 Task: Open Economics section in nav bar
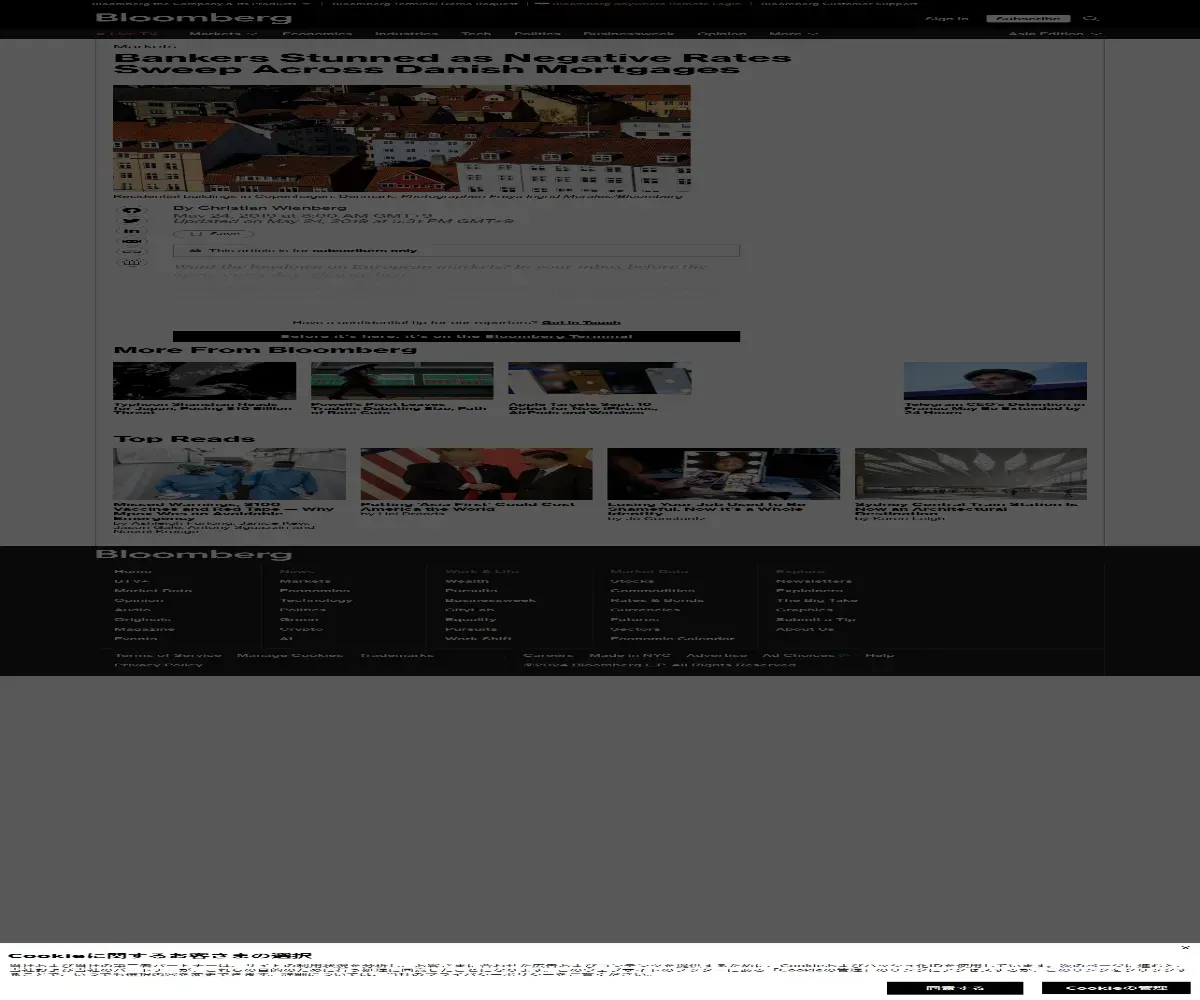coord(317,34)
